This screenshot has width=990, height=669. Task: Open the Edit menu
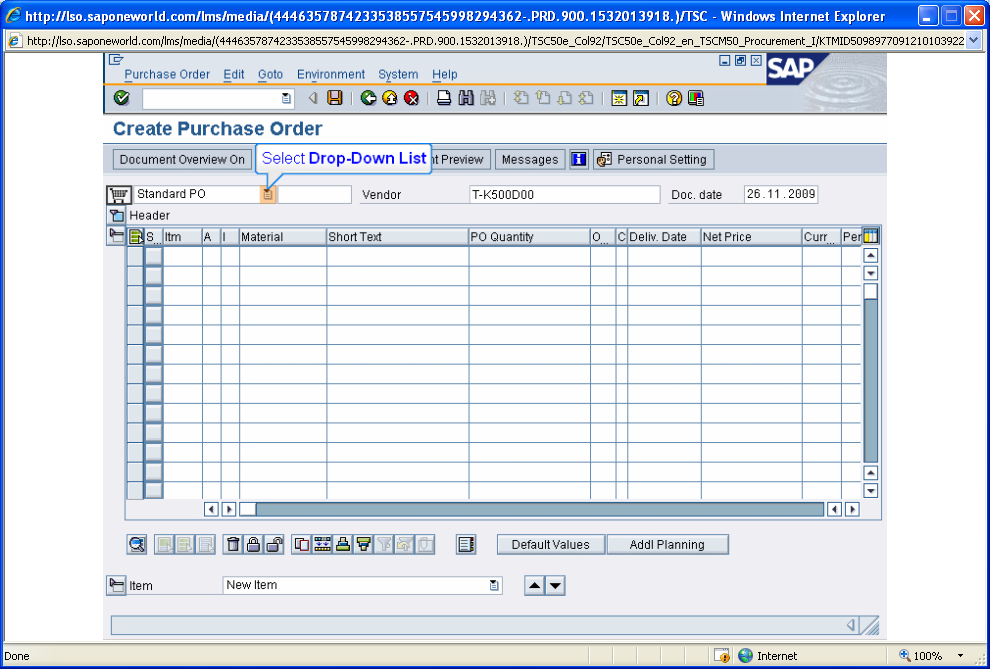pyautogui.click(x=234, y=74)
